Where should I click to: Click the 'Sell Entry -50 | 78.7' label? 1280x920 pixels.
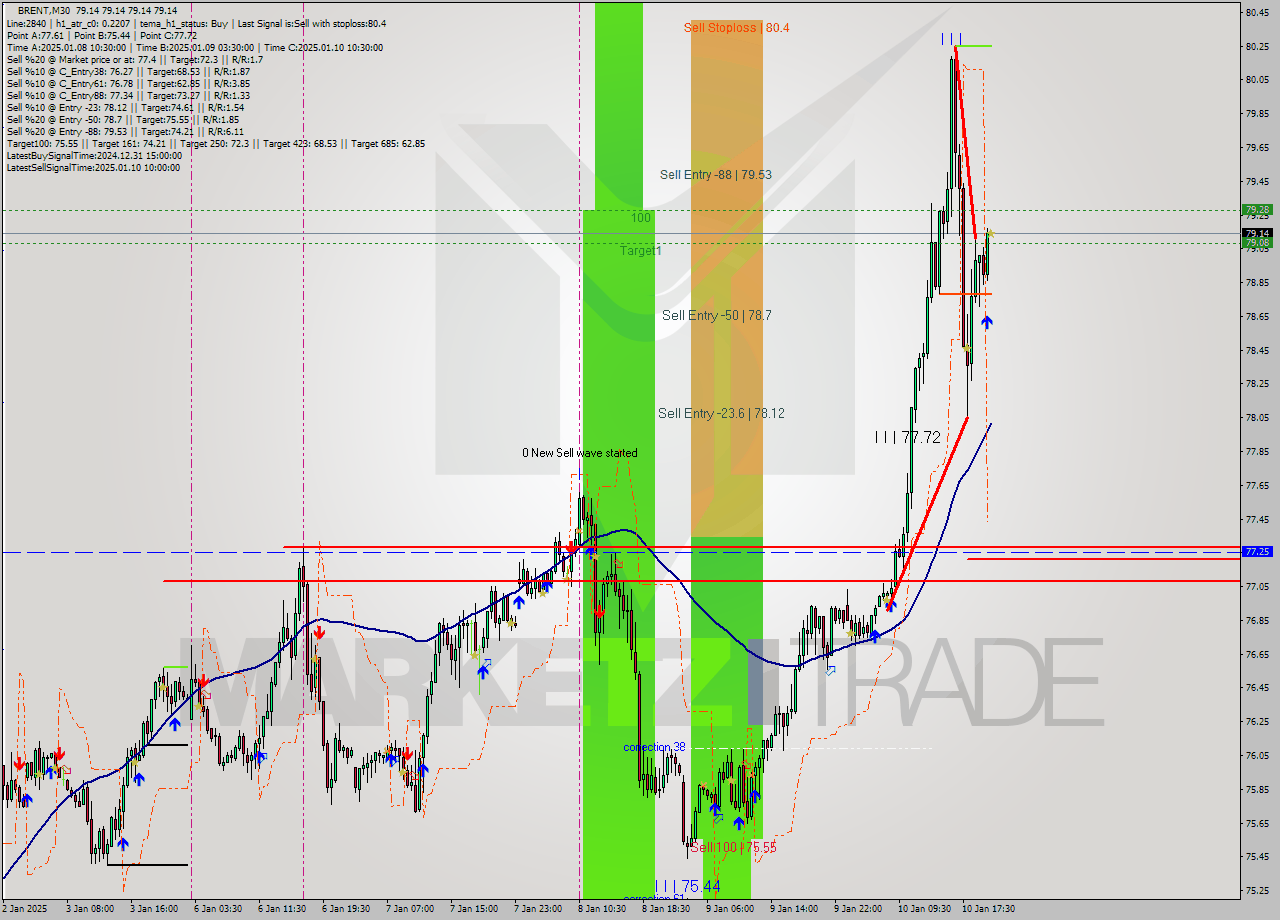716,315
